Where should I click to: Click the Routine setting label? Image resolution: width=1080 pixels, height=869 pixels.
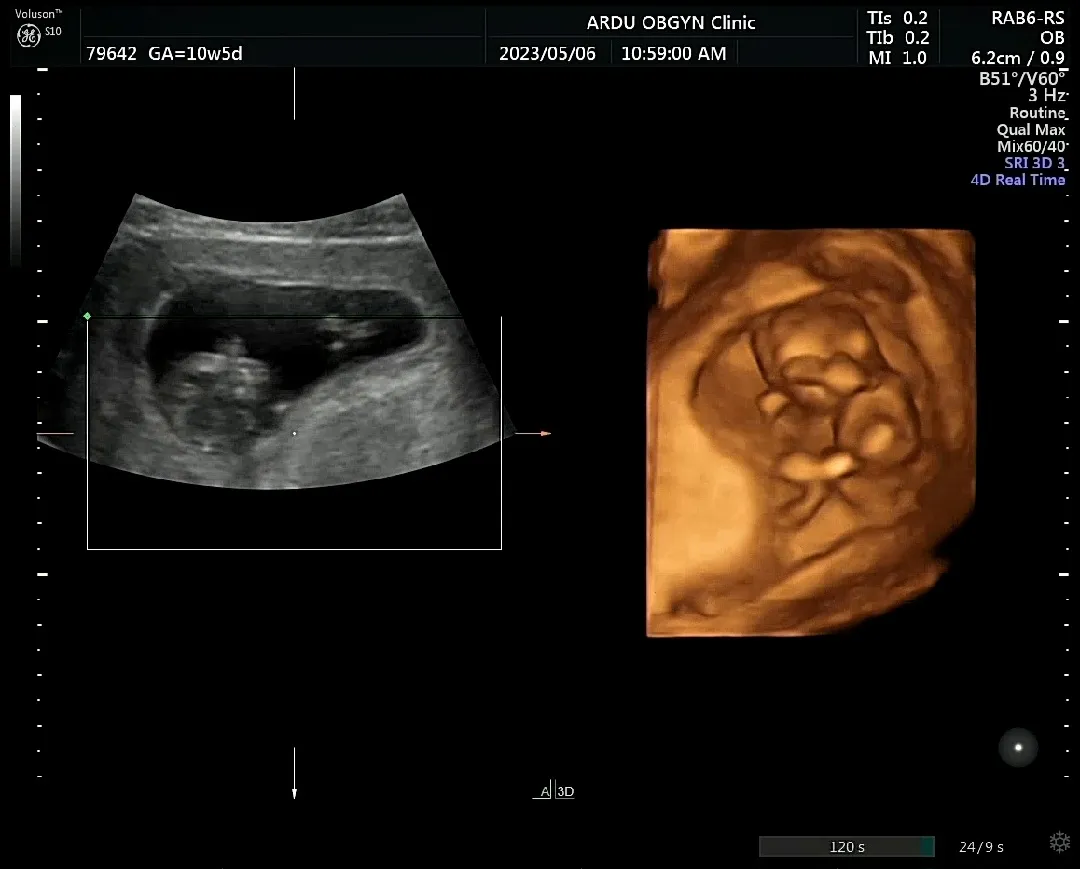tap(1037, 112)
